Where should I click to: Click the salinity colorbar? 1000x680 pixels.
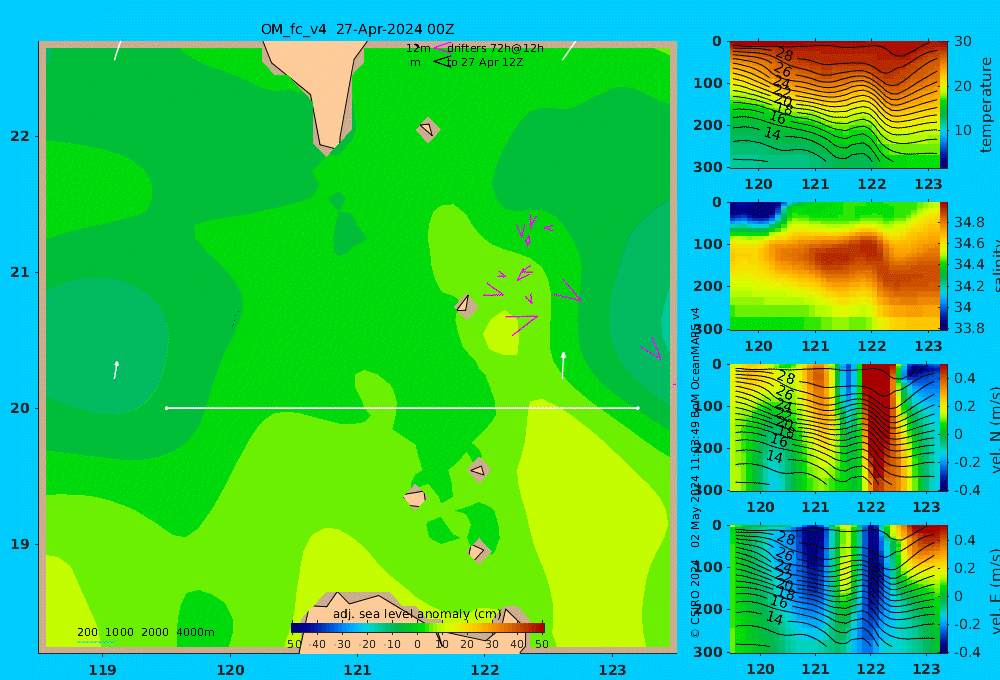pos(944,266)
